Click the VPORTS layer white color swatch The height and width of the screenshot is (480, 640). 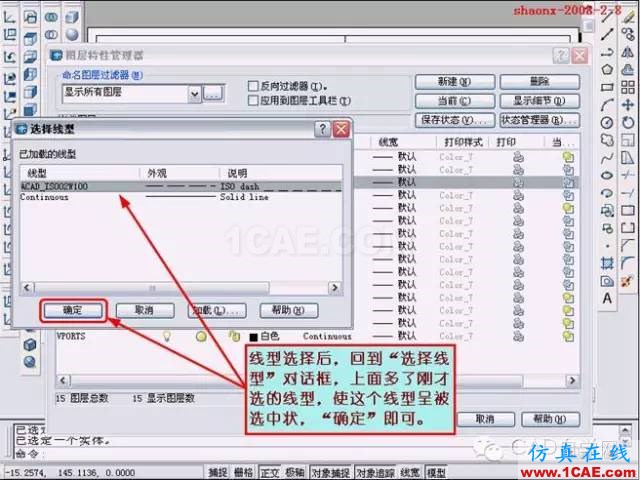pos(253,337)
